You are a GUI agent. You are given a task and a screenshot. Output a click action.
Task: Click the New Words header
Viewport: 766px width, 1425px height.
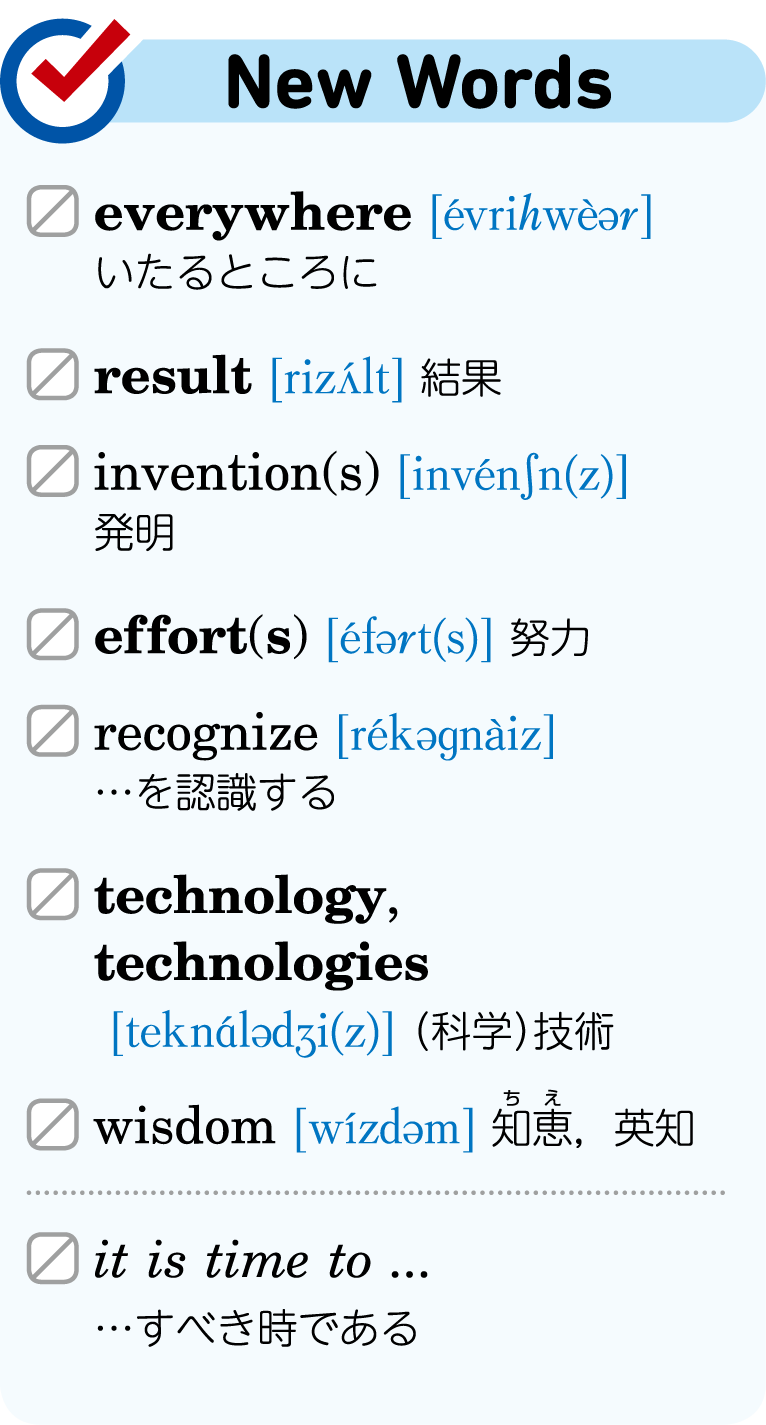[419, 82]
